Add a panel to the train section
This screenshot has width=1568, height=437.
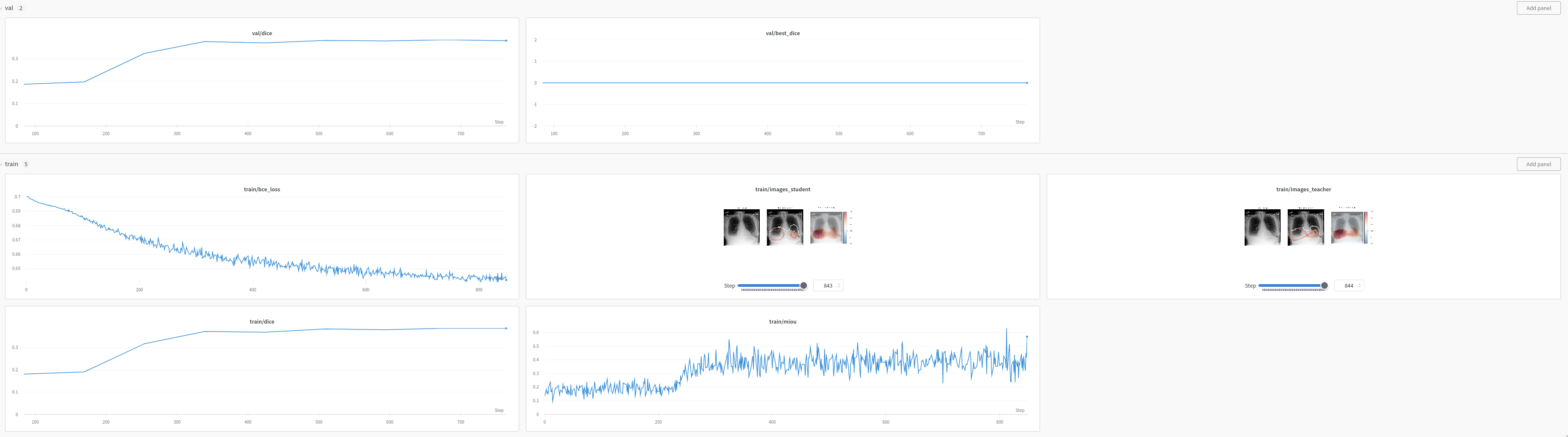(1538, 165)
